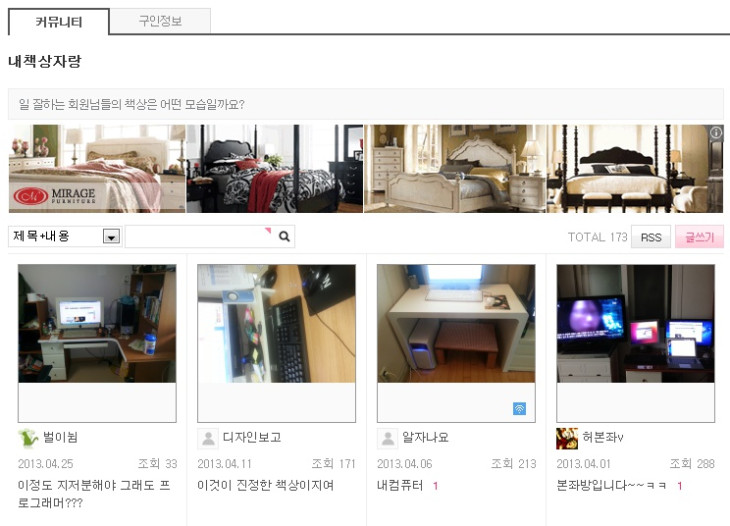The image size is (730, 526).
Task: Click the pink 글쓰기 write button
Action: tap(699, 237)
